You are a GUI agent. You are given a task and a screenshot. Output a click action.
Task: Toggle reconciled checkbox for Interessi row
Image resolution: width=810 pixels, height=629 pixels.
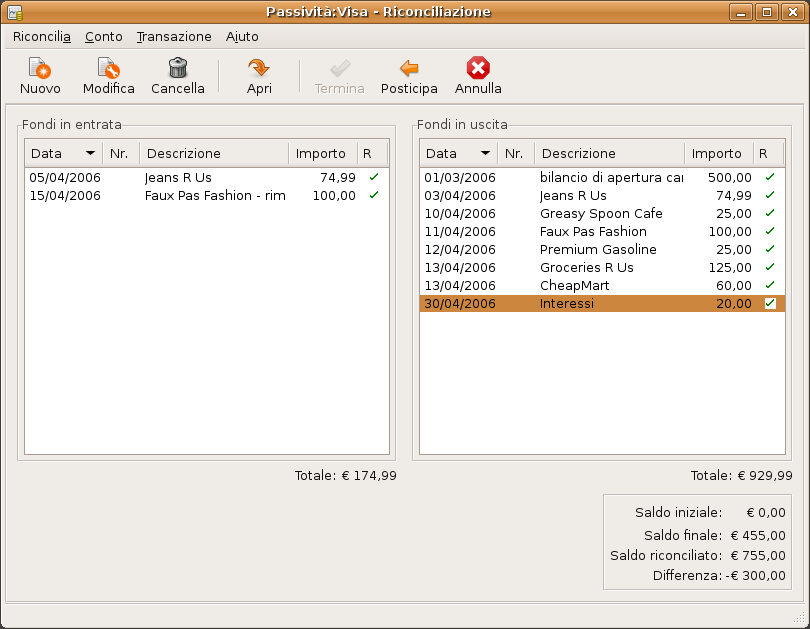(770, 303)
